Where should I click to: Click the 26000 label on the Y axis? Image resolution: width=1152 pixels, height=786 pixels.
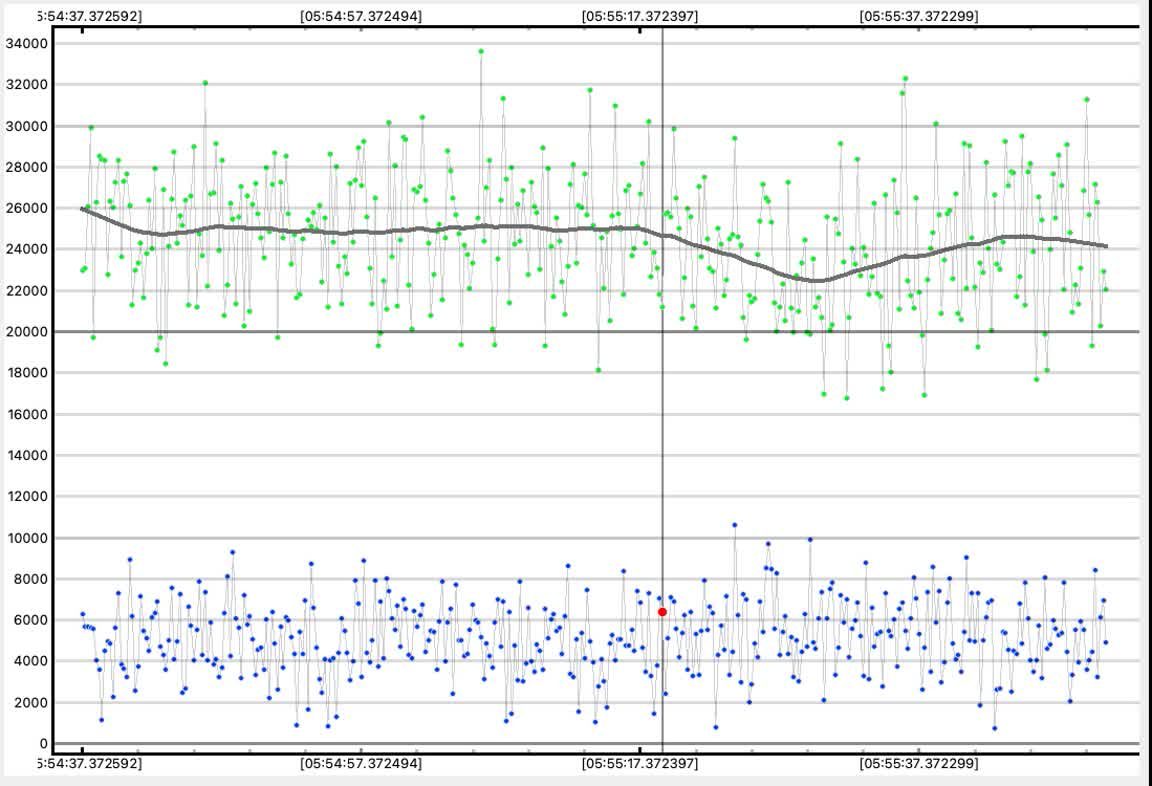pyautogui.click(x=28, y=208)
